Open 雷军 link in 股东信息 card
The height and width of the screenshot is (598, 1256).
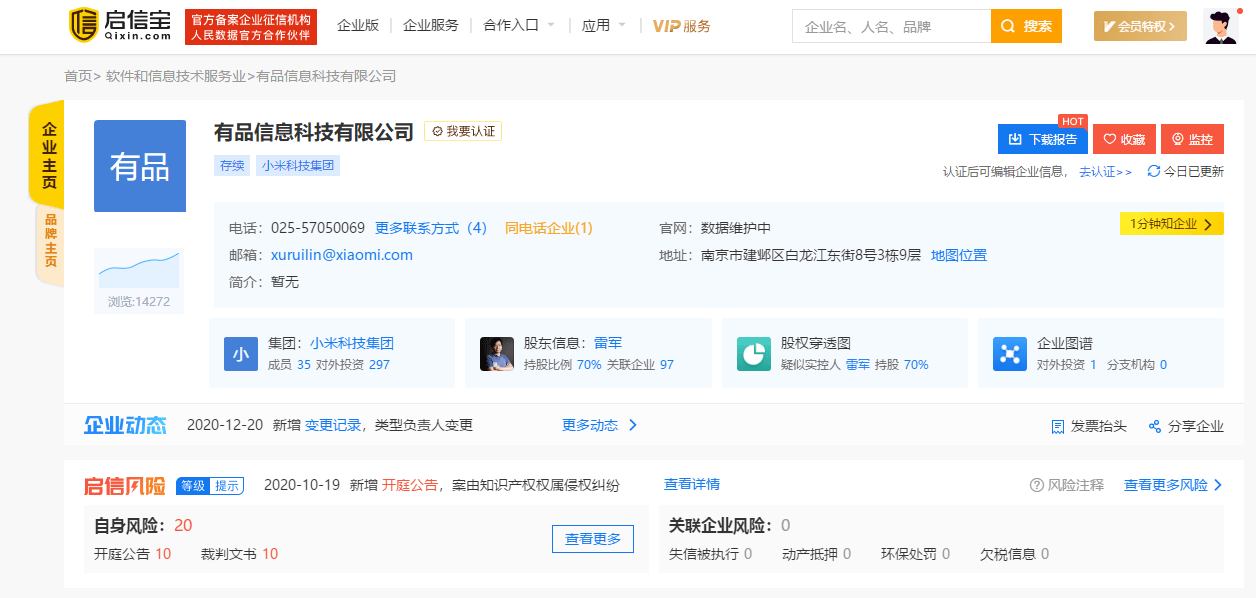(608, 343)
